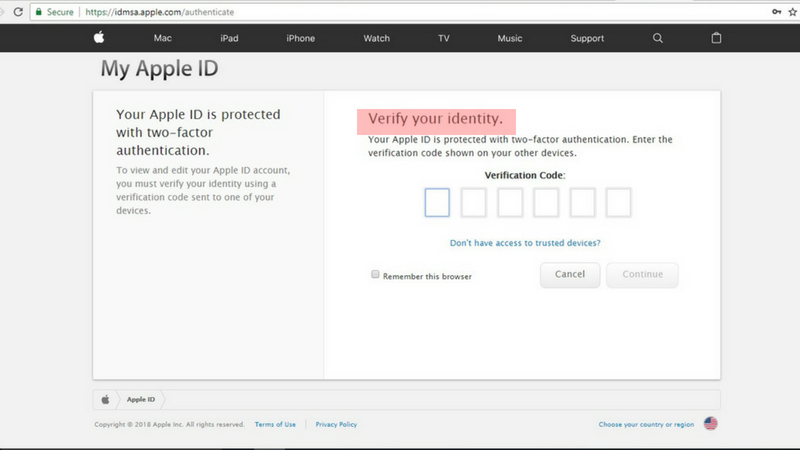Bookmark this page with star icon

[793, 12]
